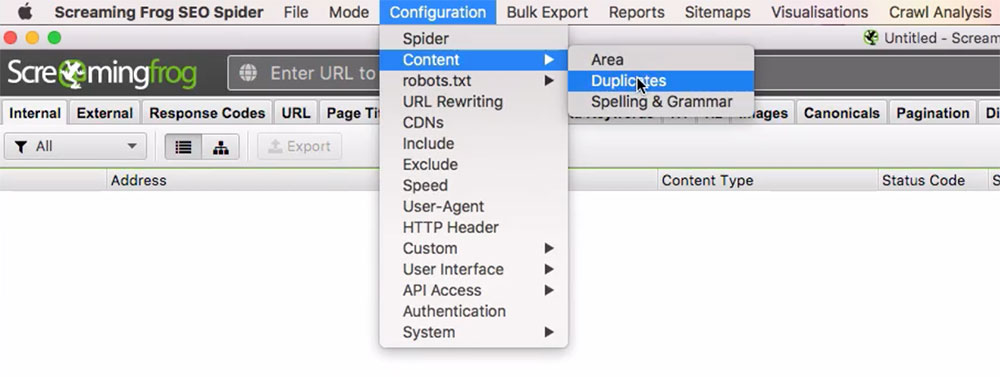Select Include option
The height and width of the screenshot is (377, 1000).
473,144
